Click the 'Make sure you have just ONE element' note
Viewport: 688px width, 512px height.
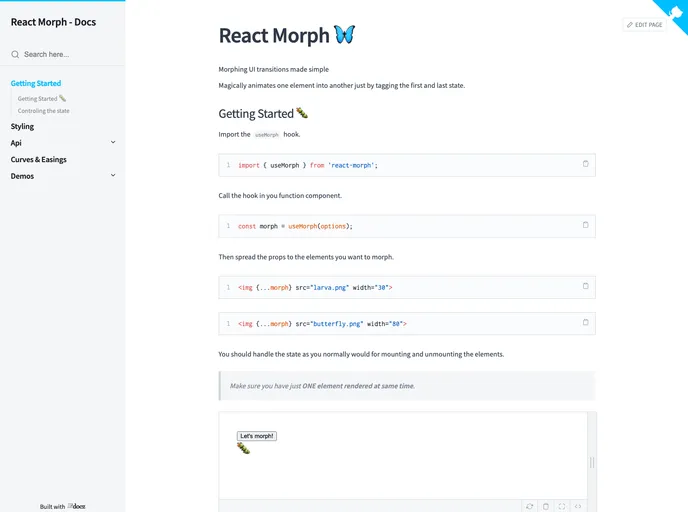click(x=407, y=386)
